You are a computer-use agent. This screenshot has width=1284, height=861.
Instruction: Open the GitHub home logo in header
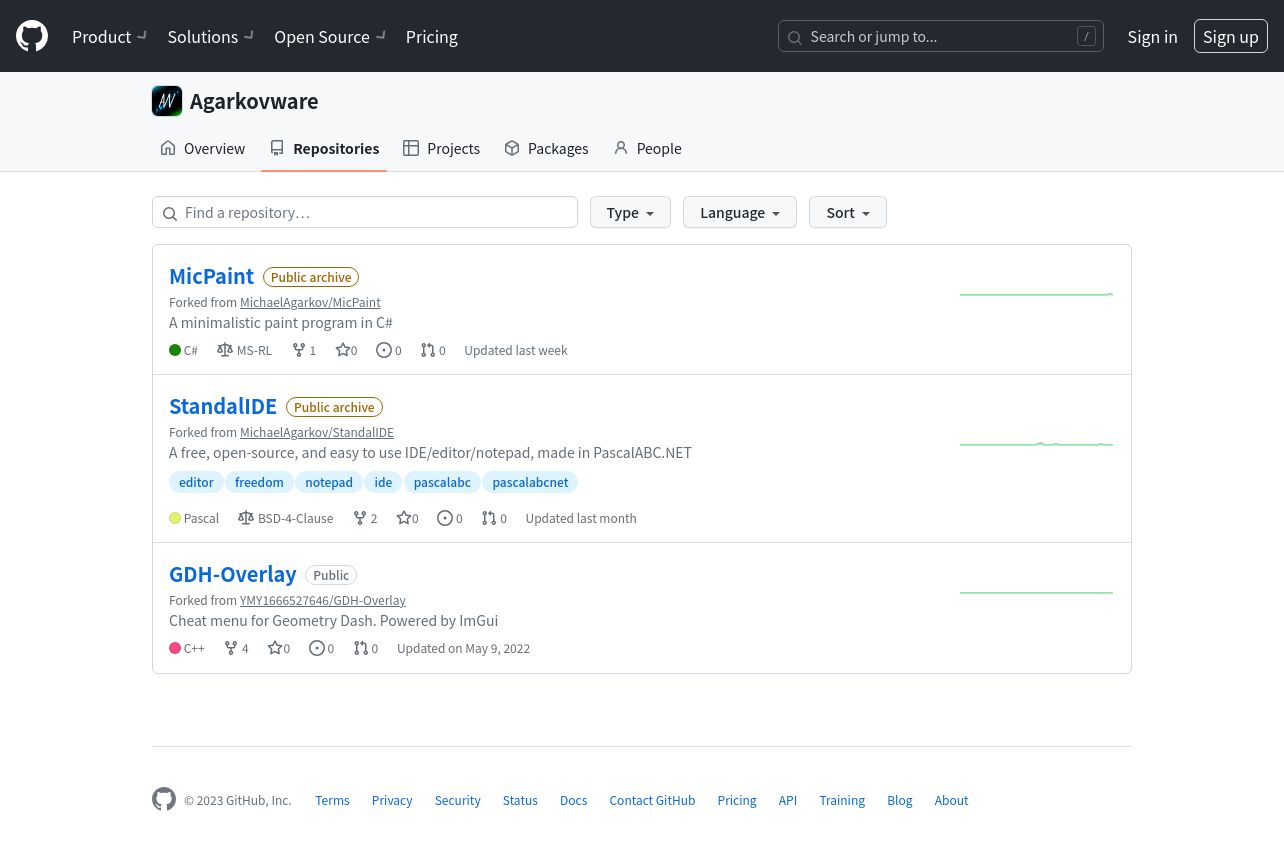32,37
